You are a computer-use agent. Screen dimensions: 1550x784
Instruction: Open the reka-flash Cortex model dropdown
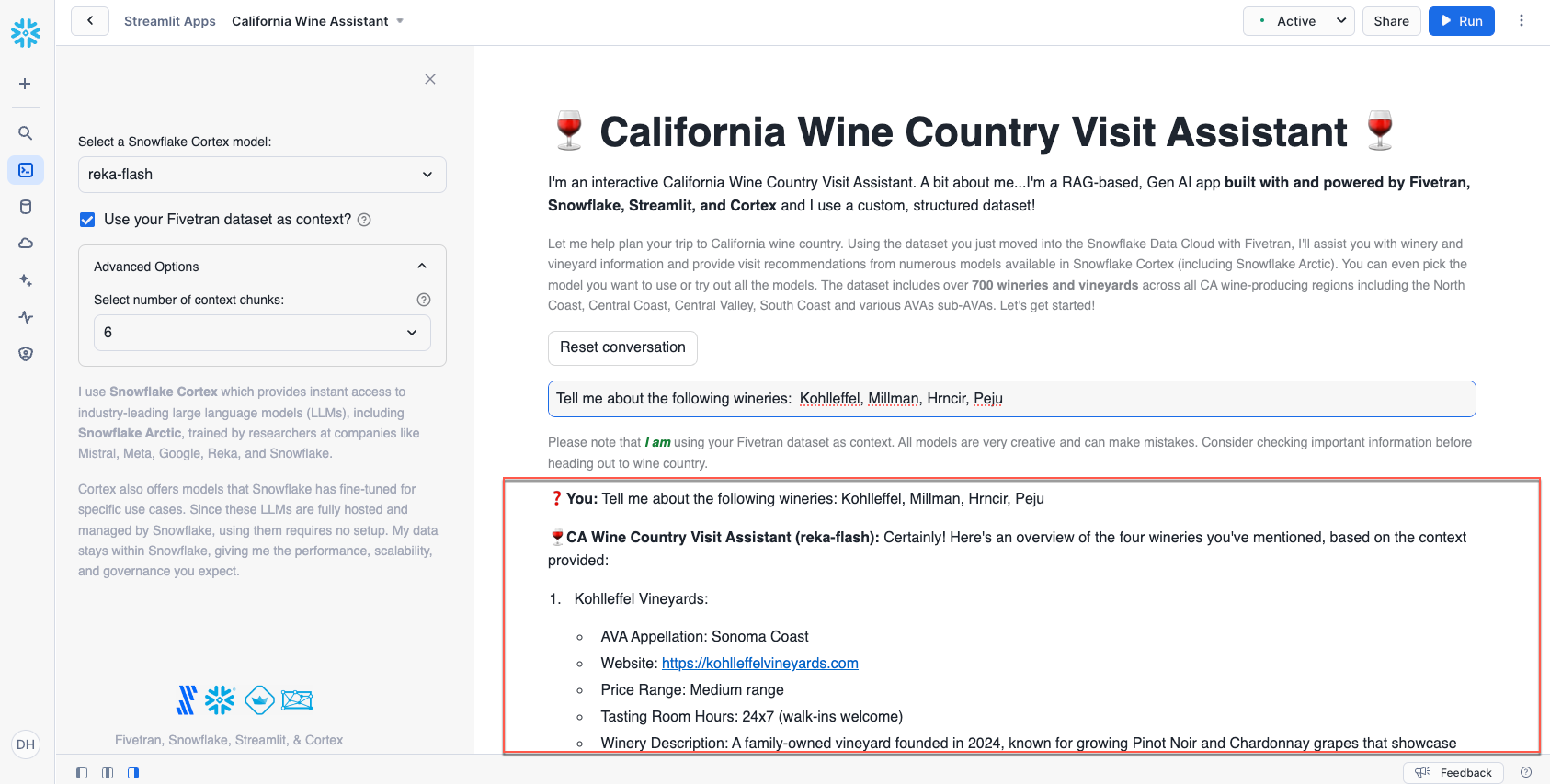pos(262,175)
